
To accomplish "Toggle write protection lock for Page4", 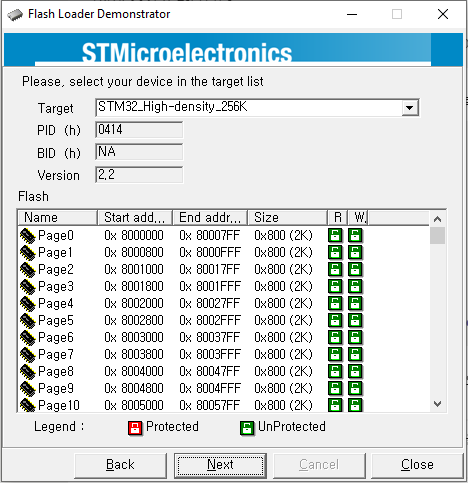I will click(355, 303).
